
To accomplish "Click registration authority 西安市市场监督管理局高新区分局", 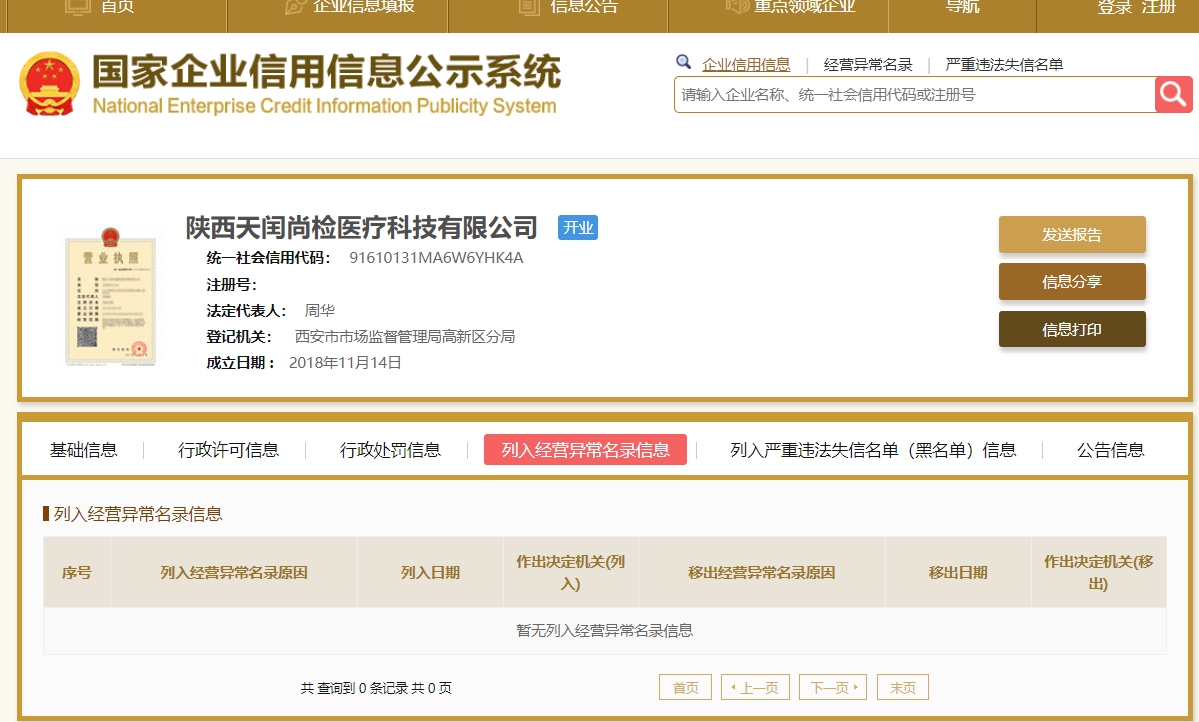I will tap(405, 337).
